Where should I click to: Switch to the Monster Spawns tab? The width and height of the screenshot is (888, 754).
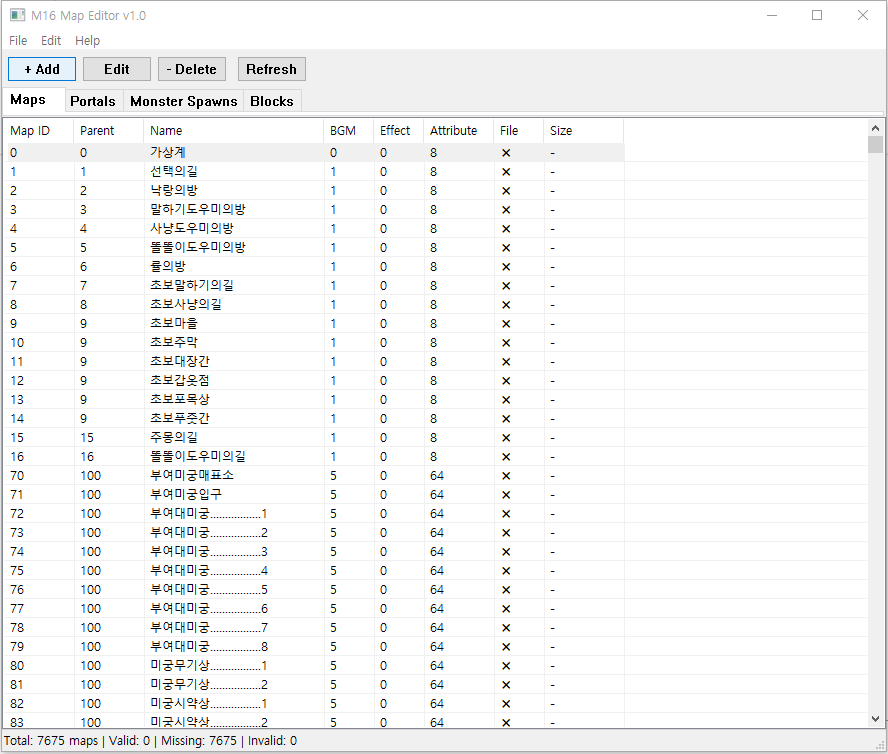coord(184,101)
